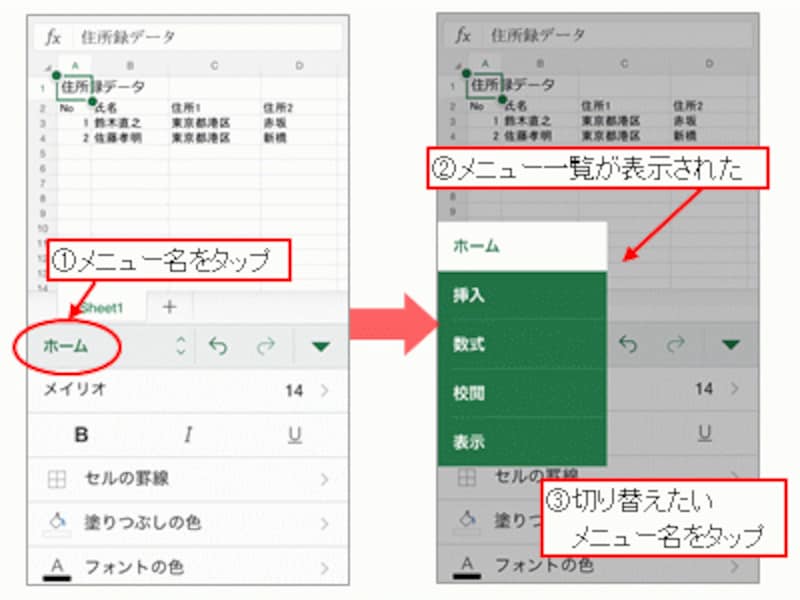Tap font color A icon in right screen
This screenshot has height=600, width=800.
(467, 566)
